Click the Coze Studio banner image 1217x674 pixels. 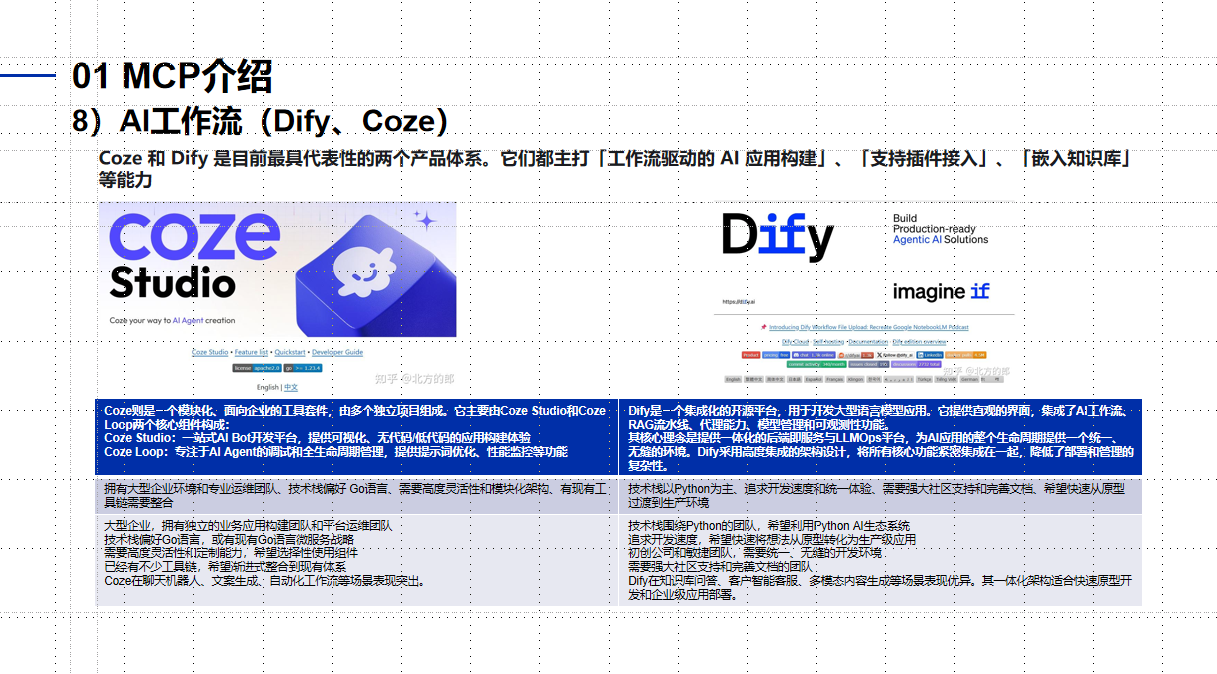click(x=277, y=270)
